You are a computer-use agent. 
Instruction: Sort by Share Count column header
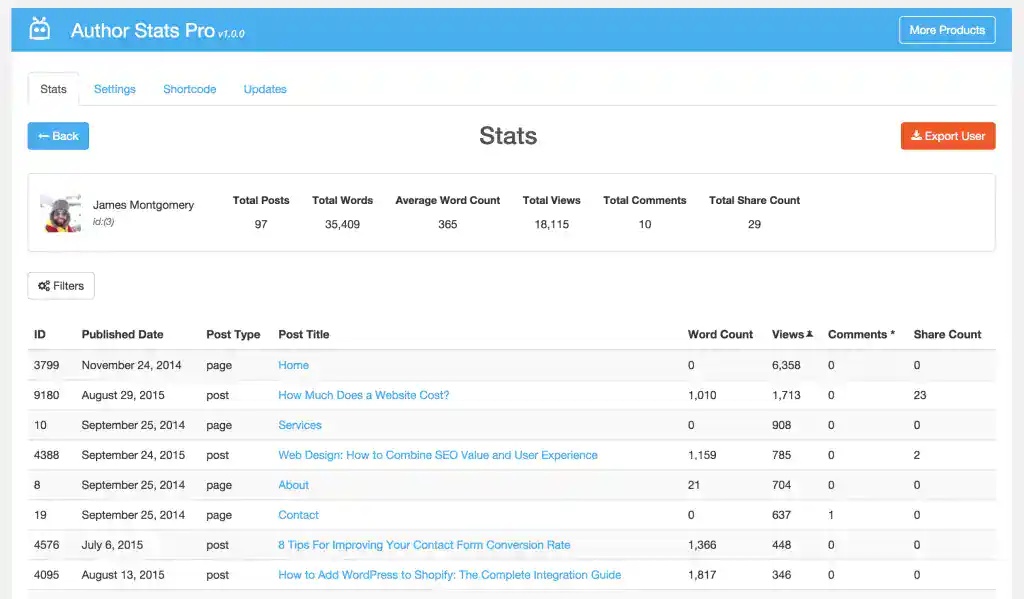947,334
